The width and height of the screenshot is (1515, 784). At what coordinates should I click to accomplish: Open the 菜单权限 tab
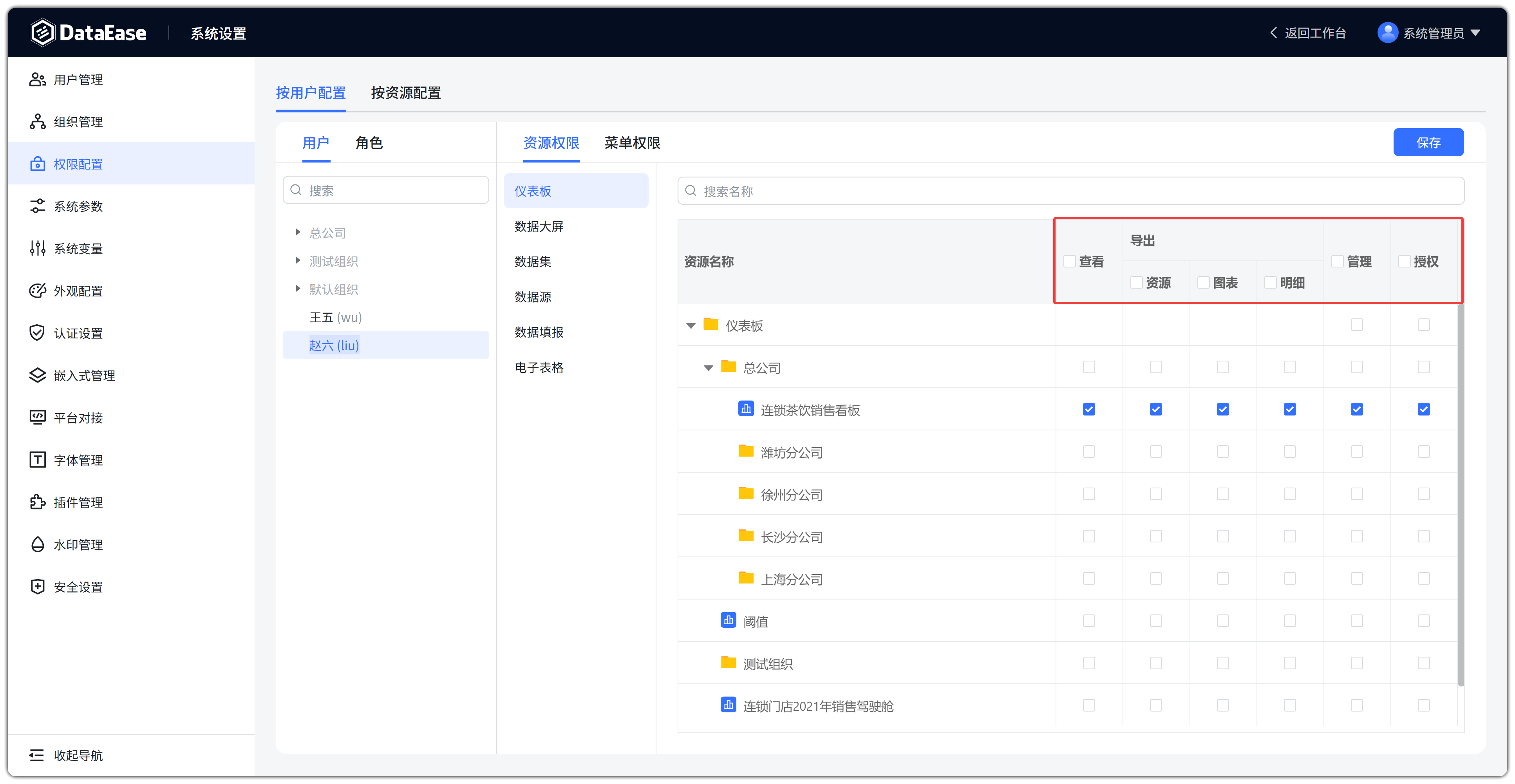pyautogui.click(x=632, y=142)
